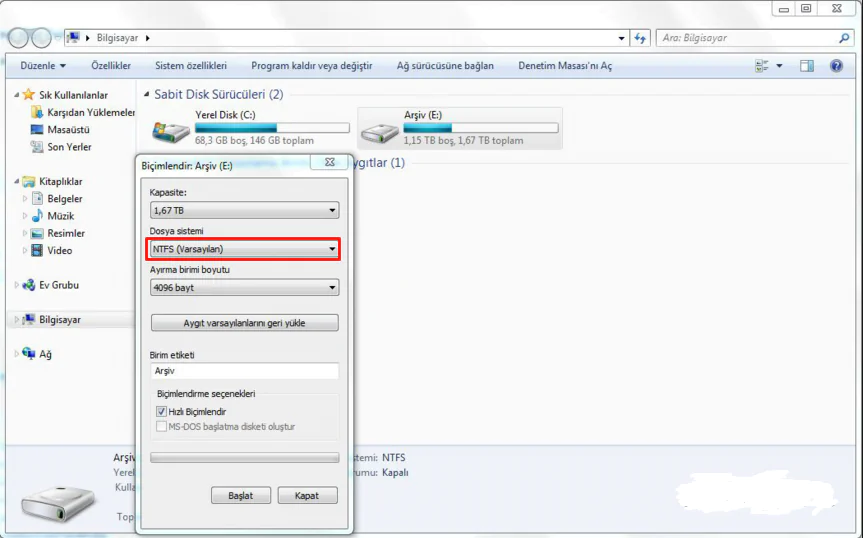Viewport: 863px width, 538px height.
Task: Open the Dosya sistemi NTFS dropdown
Action: coord(243,249)
